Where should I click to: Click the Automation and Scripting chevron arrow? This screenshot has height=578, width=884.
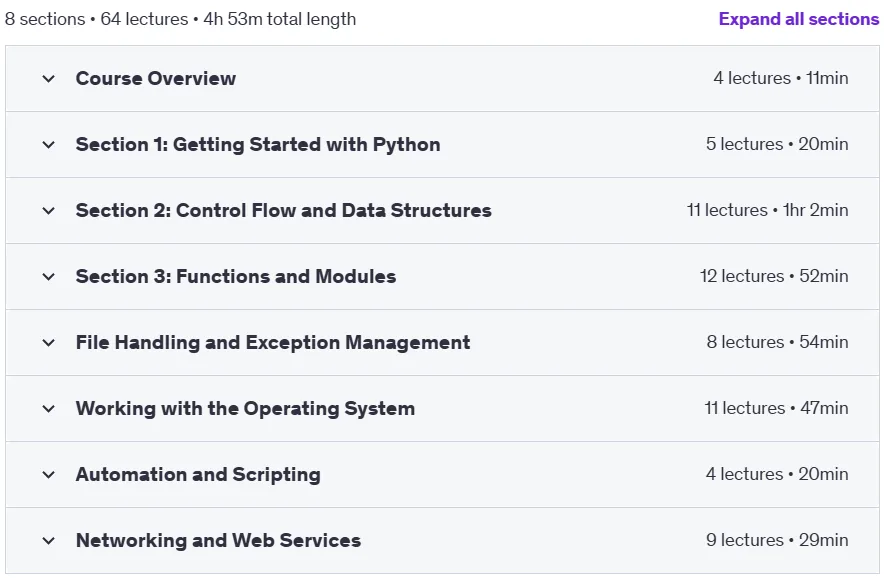coord(48,474)
